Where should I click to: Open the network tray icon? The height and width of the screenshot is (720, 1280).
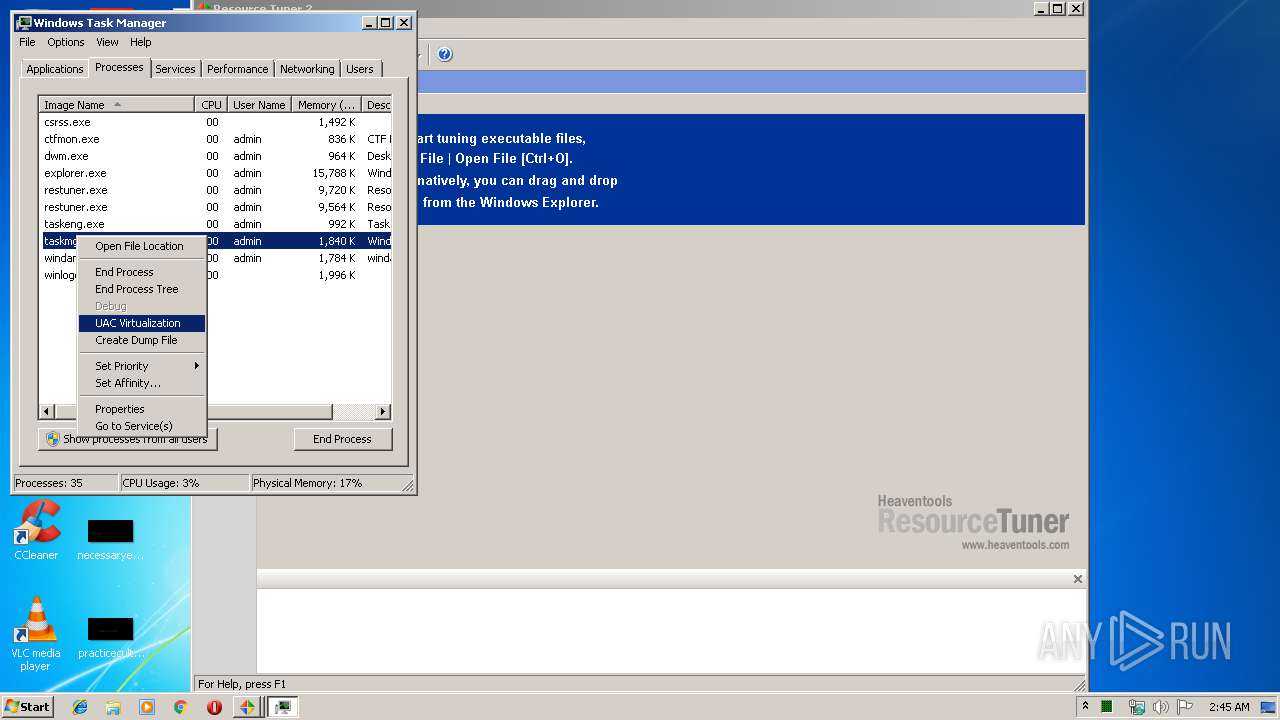(x=1136, y=707)
